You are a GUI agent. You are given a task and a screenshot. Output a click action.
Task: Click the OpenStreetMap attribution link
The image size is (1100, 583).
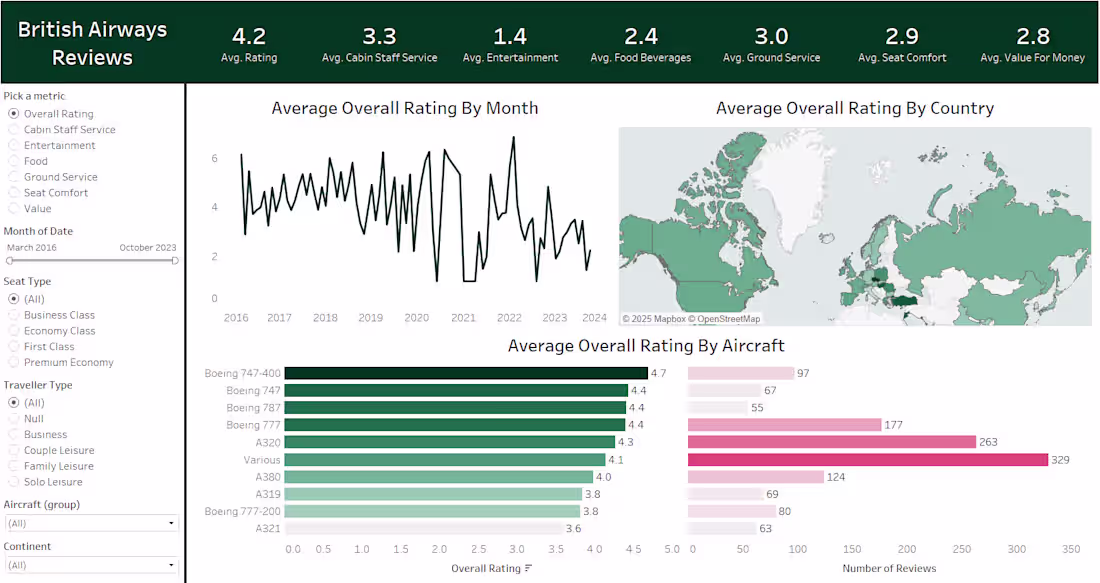tap(725, 319)
